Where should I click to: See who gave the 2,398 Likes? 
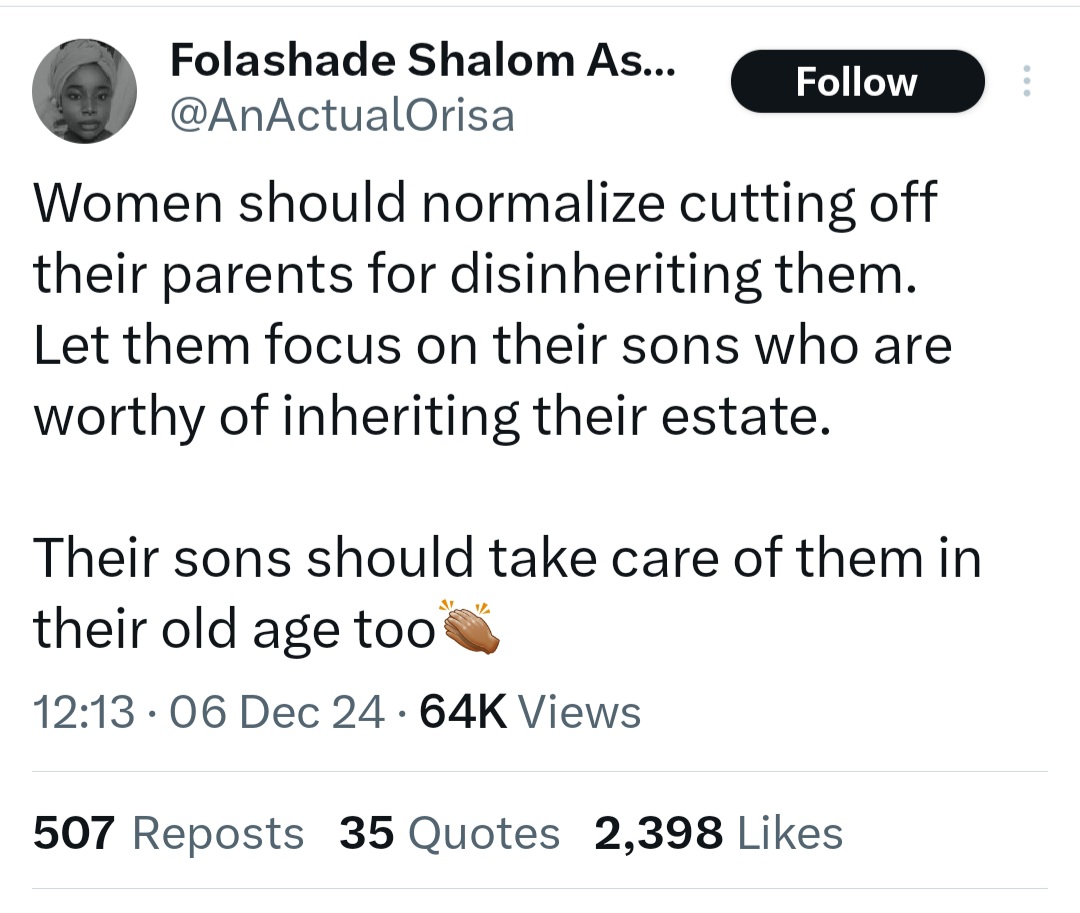(x=718, y=833)
